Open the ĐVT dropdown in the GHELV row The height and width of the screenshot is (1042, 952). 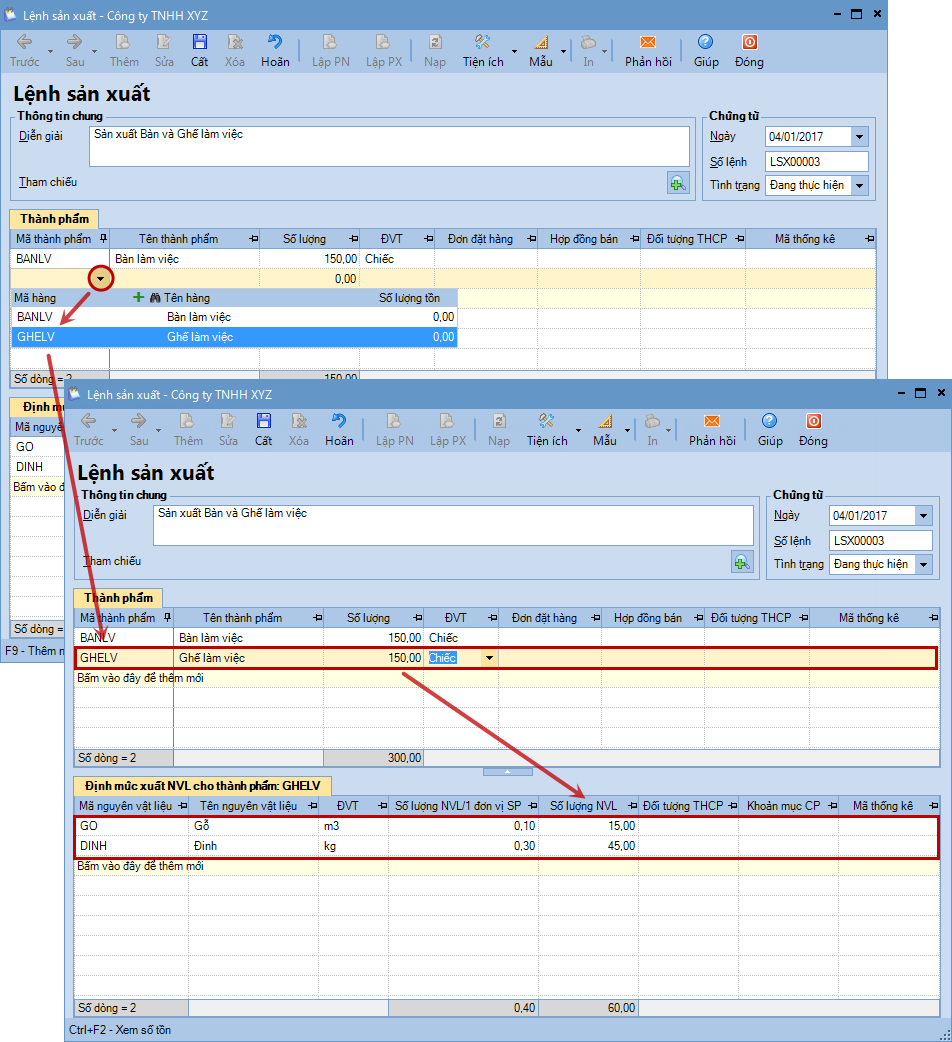point(488,658)
